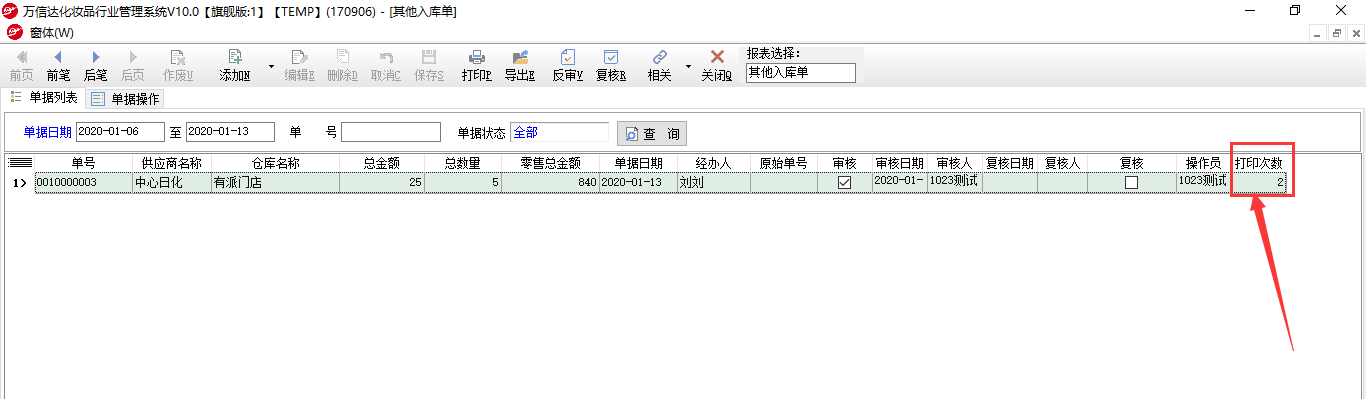
Task: Click the 查询 search button
Action: point(652,133)
